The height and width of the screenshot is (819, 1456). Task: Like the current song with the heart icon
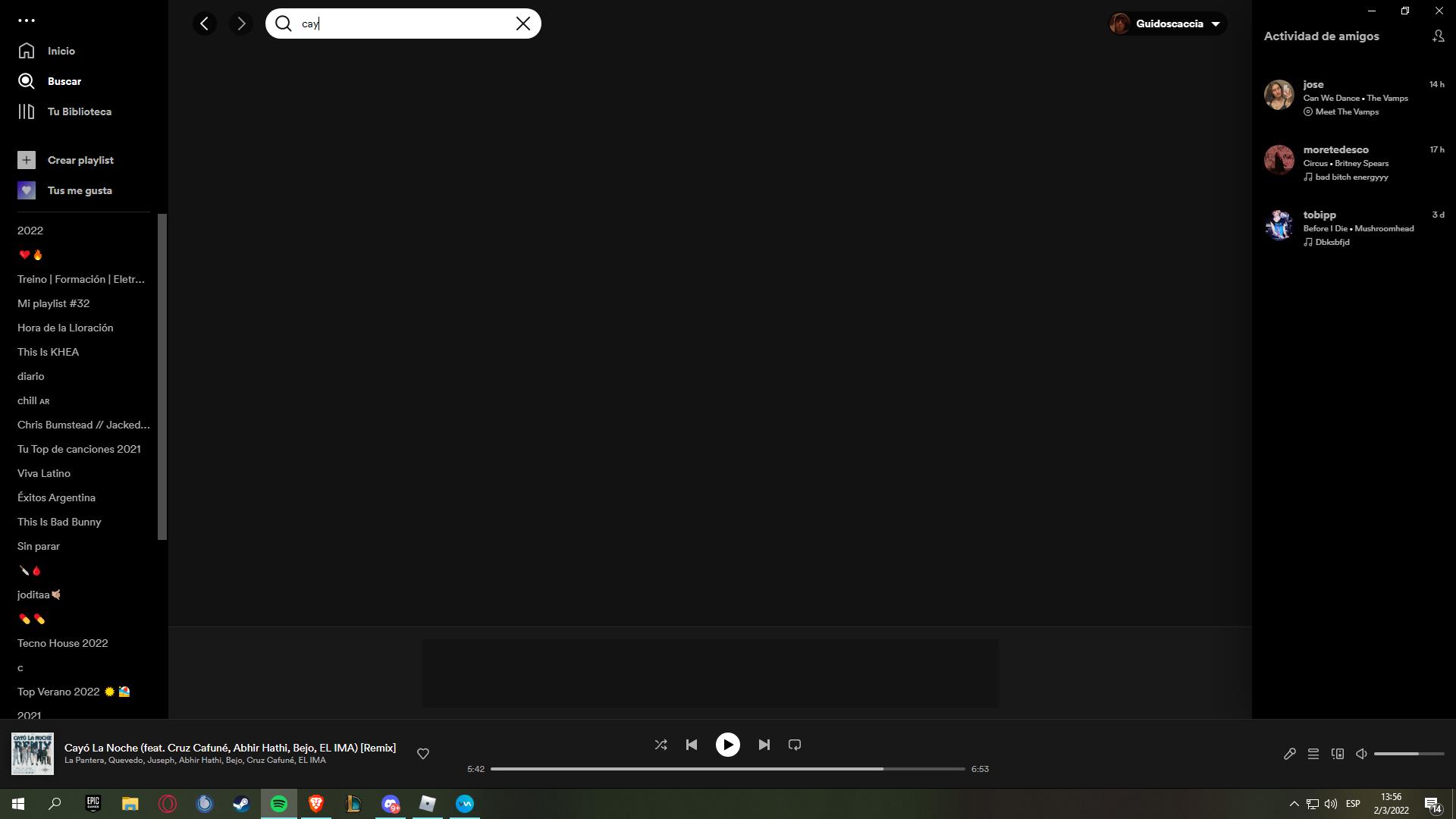point(423,753)
